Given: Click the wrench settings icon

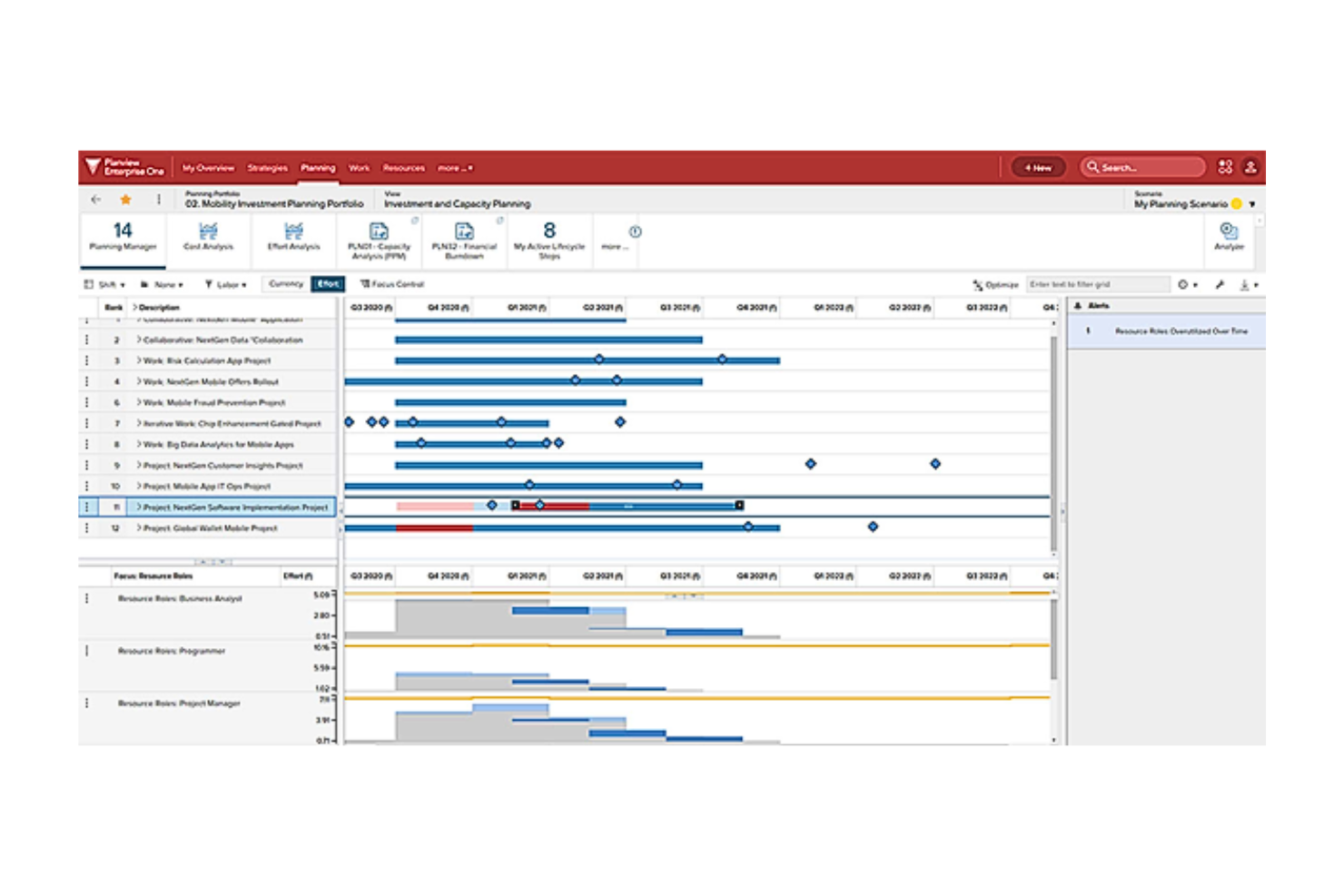Looking at the screenshot, I should 1220,285.
